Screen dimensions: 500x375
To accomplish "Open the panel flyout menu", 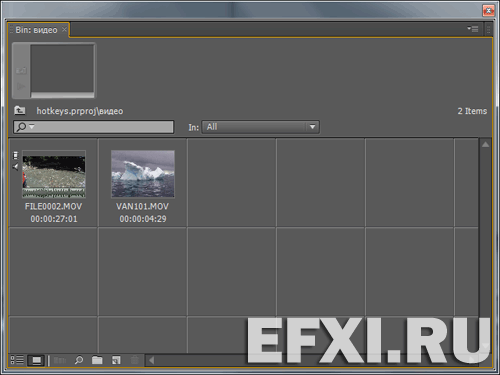I will coord(473,29).
